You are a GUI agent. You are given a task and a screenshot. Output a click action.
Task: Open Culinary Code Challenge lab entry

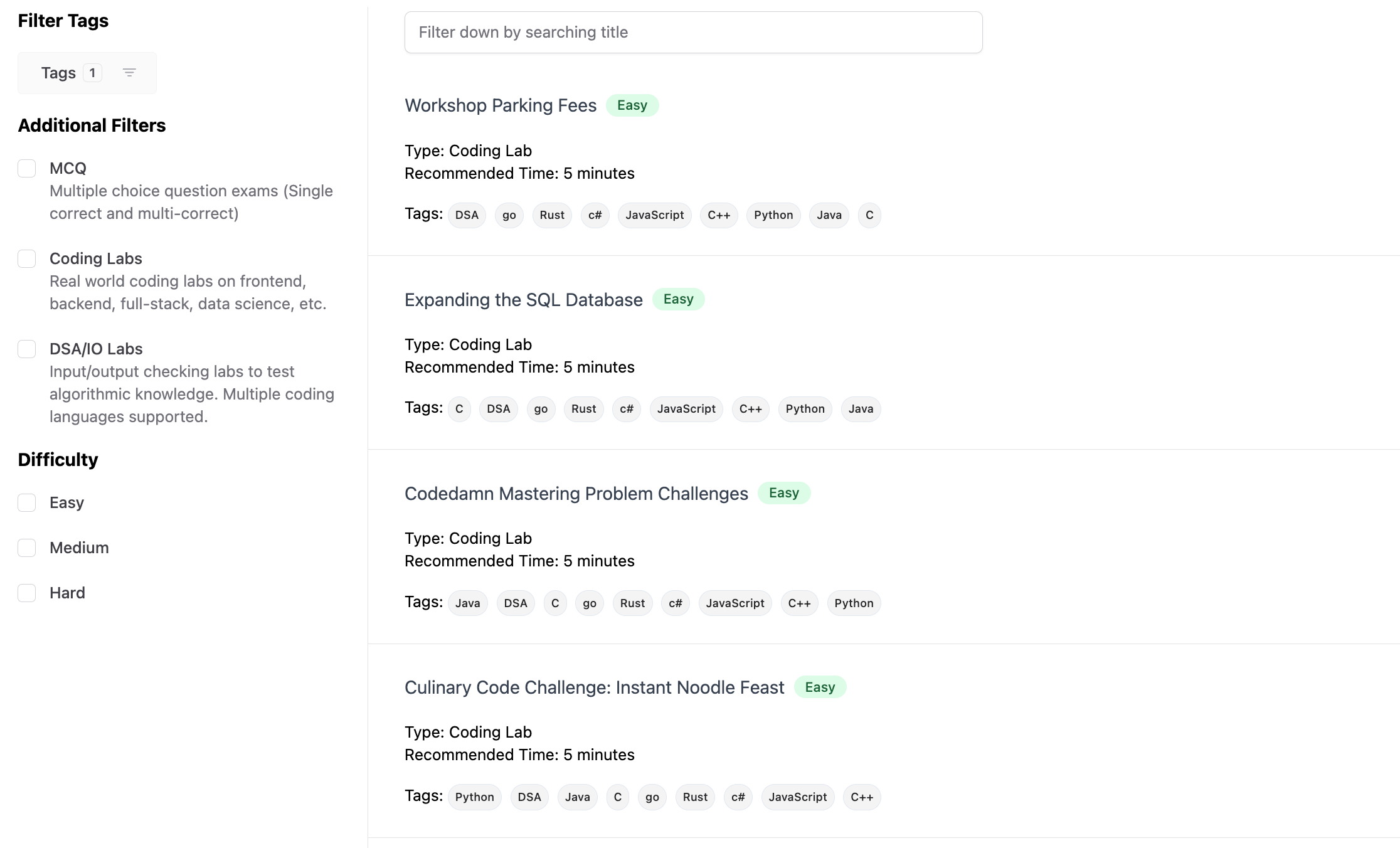pos(595,687)
